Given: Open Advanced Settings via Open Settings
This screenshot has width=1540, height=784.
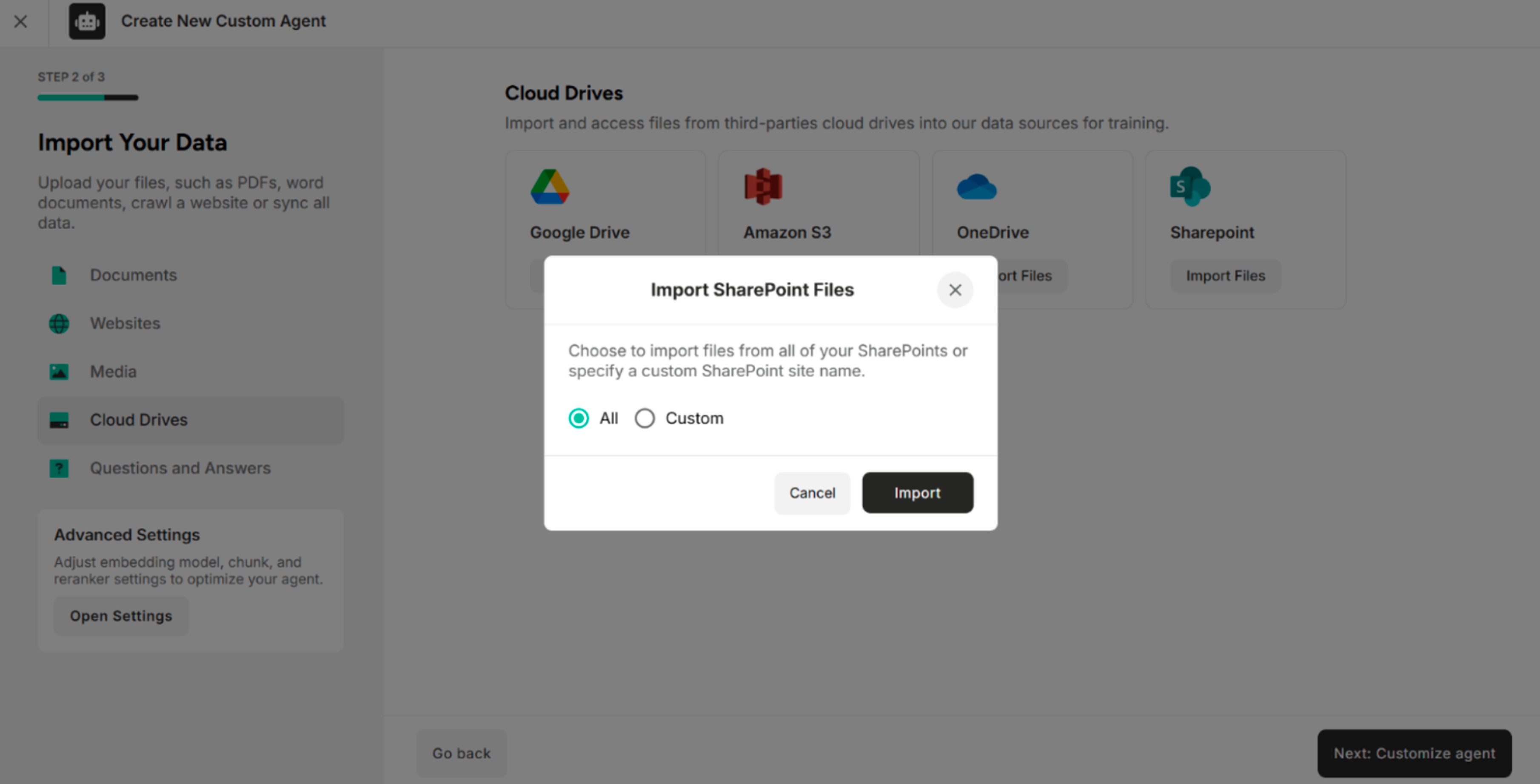Looking at the screenshot, I should coord(121,616).
